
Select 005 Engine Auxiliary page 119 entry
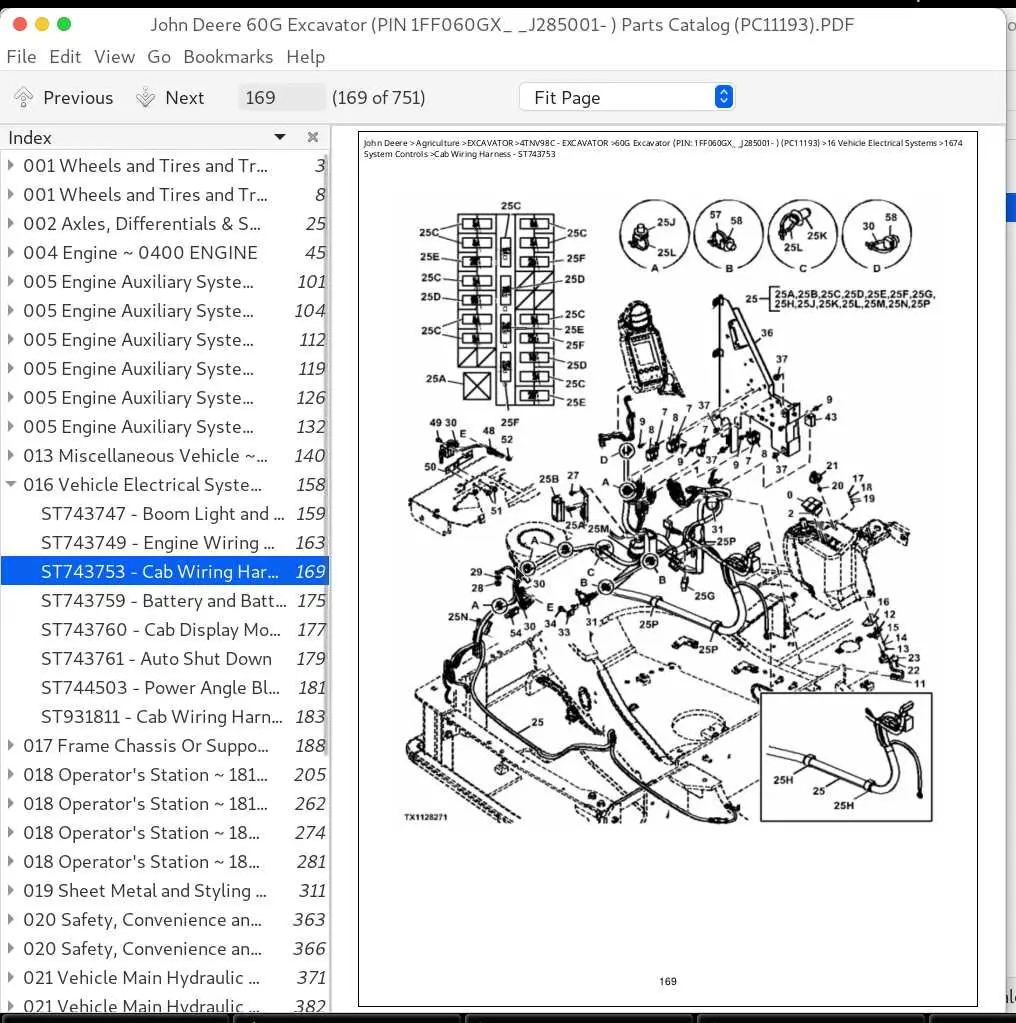pos(164,369)
